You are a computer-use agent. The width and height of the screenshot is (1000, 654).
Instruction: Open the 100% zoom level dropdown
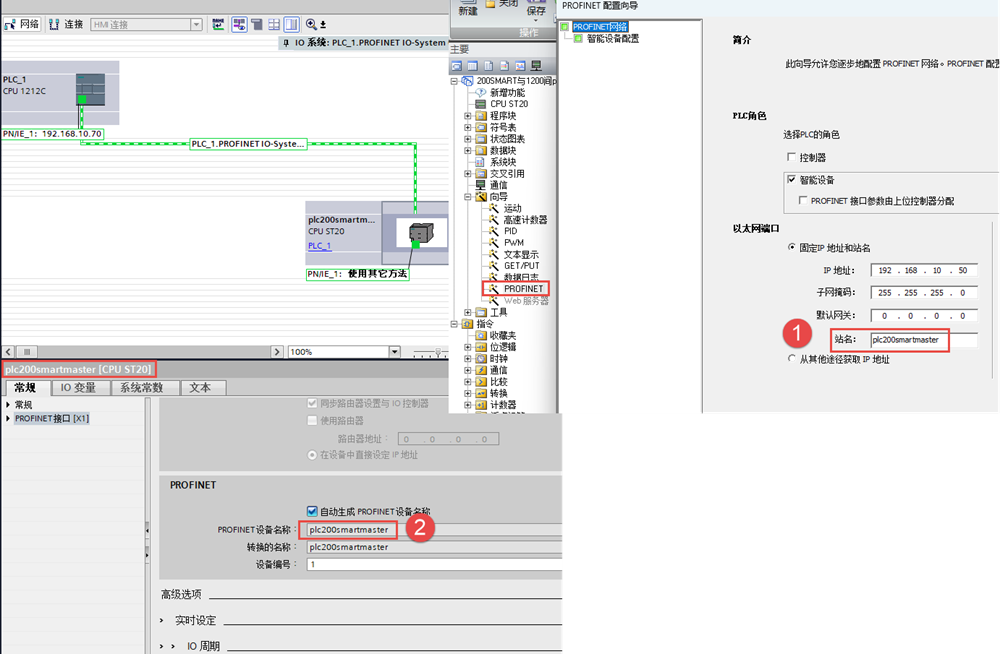[x=395, y=352]
